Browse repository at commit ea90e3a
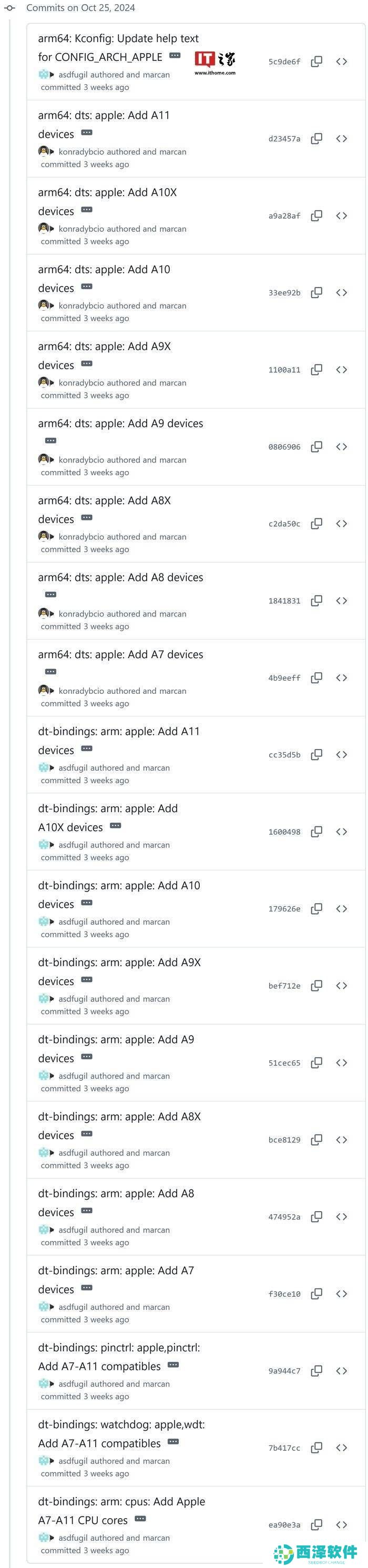The height and width of the screenshot is (1568, 368). (x=341, y=1525)
